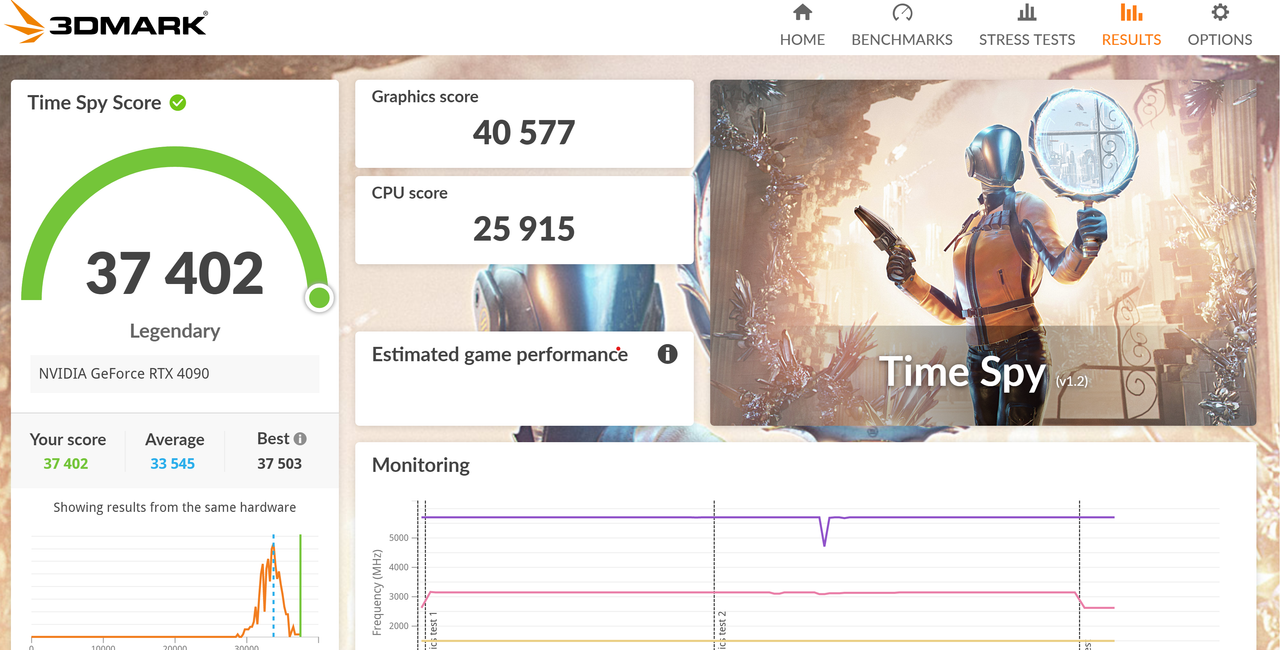
Task: Click the Time Spy Score heading
Action: (94, 102)
